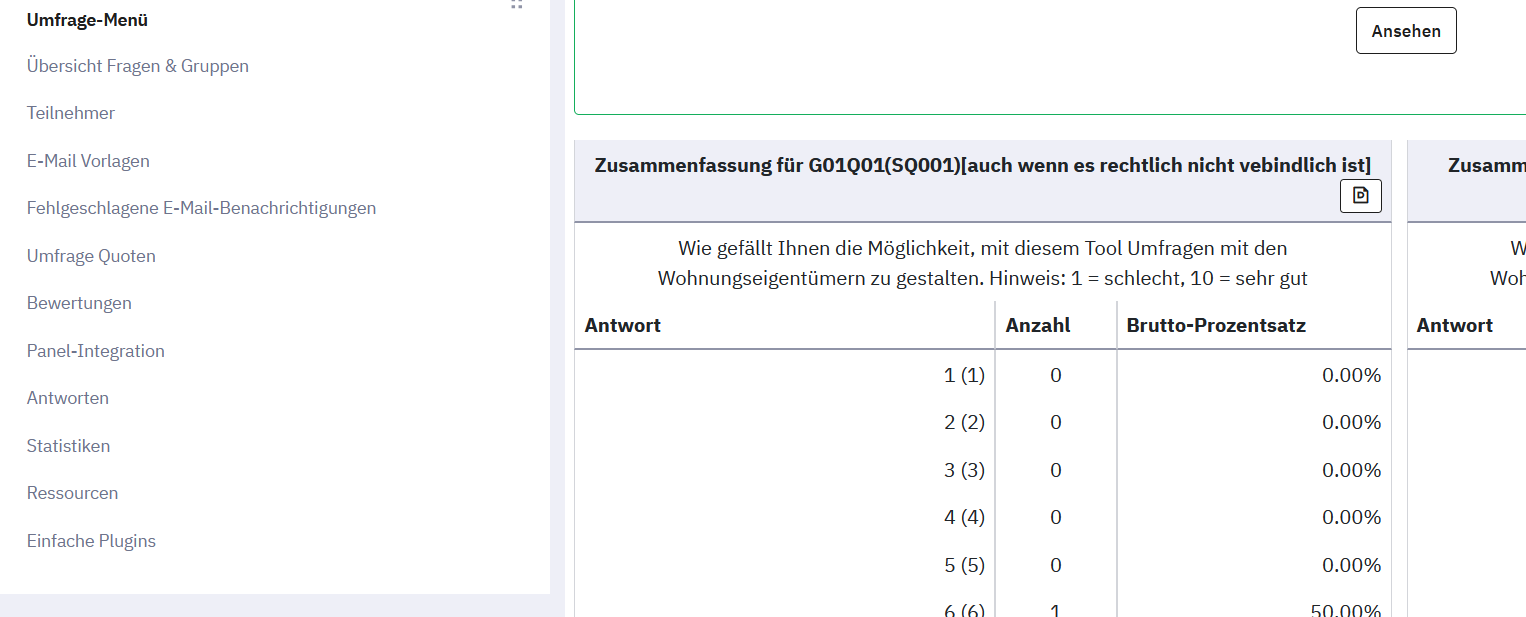Viewport: 1526px width, 617px height.
Task: Click the Brutto-Prozentsatz column header
Action: (1216, 325)
